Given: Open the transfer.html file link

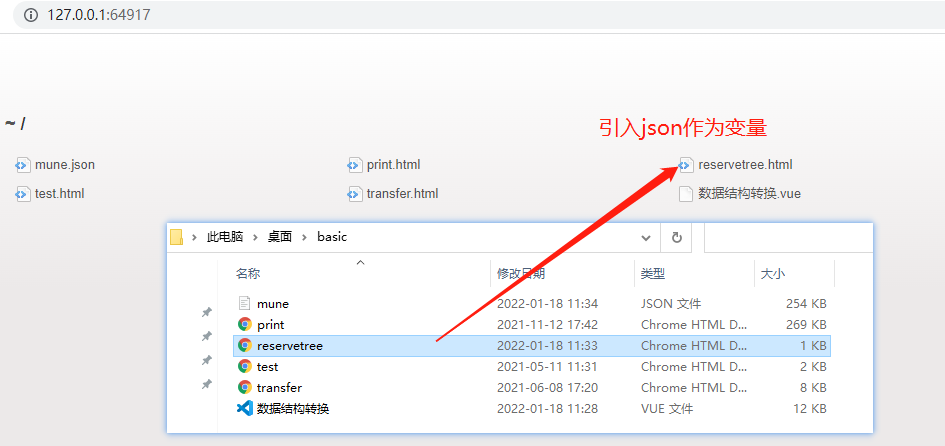Looking at the screenshot, I should pyautogui.click(x=403, y=194).
